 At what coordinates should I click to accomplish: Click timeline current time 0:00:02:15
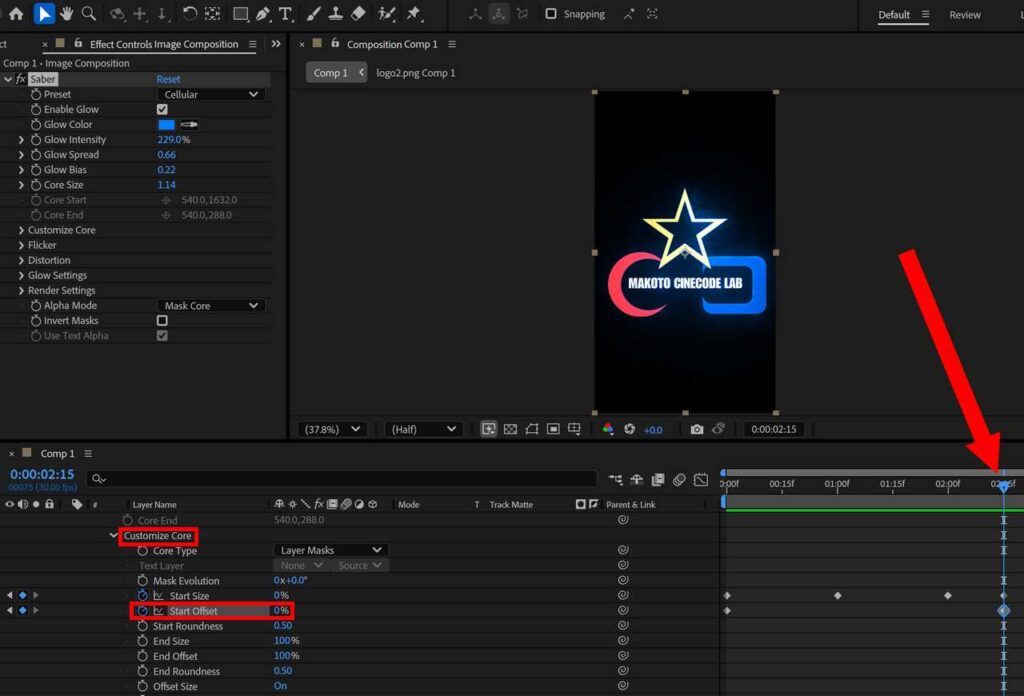42,474
